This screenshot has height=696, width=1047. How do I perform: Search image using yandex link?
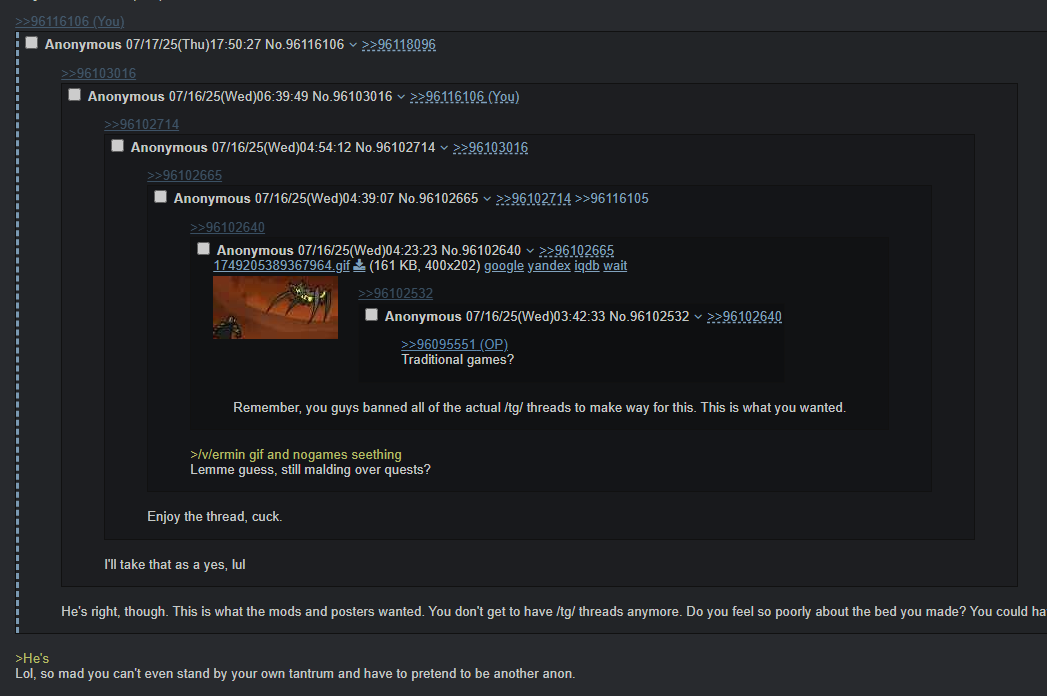(x=549, y=266)
